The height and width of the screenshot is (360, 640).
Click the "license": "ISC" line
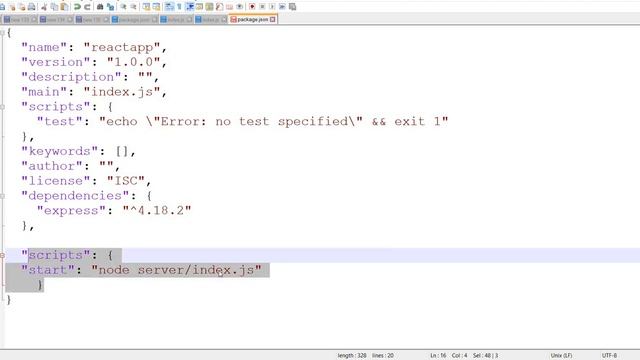point(86,181)
